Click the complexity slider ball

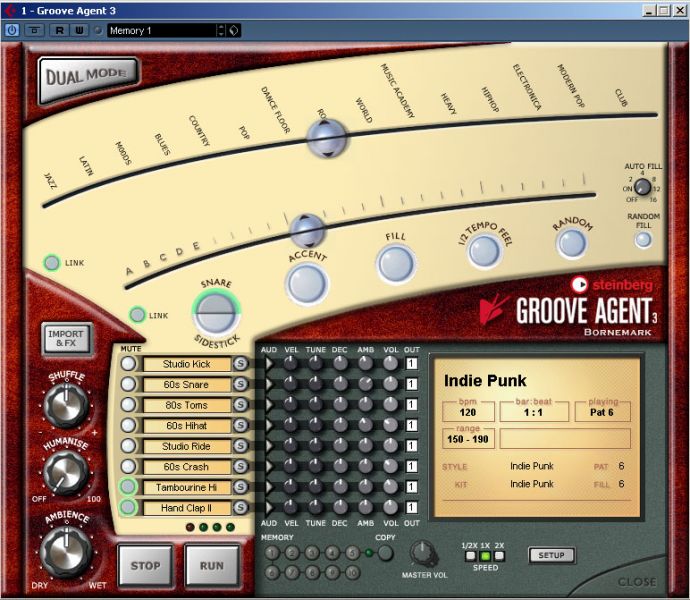coord(308,231)
